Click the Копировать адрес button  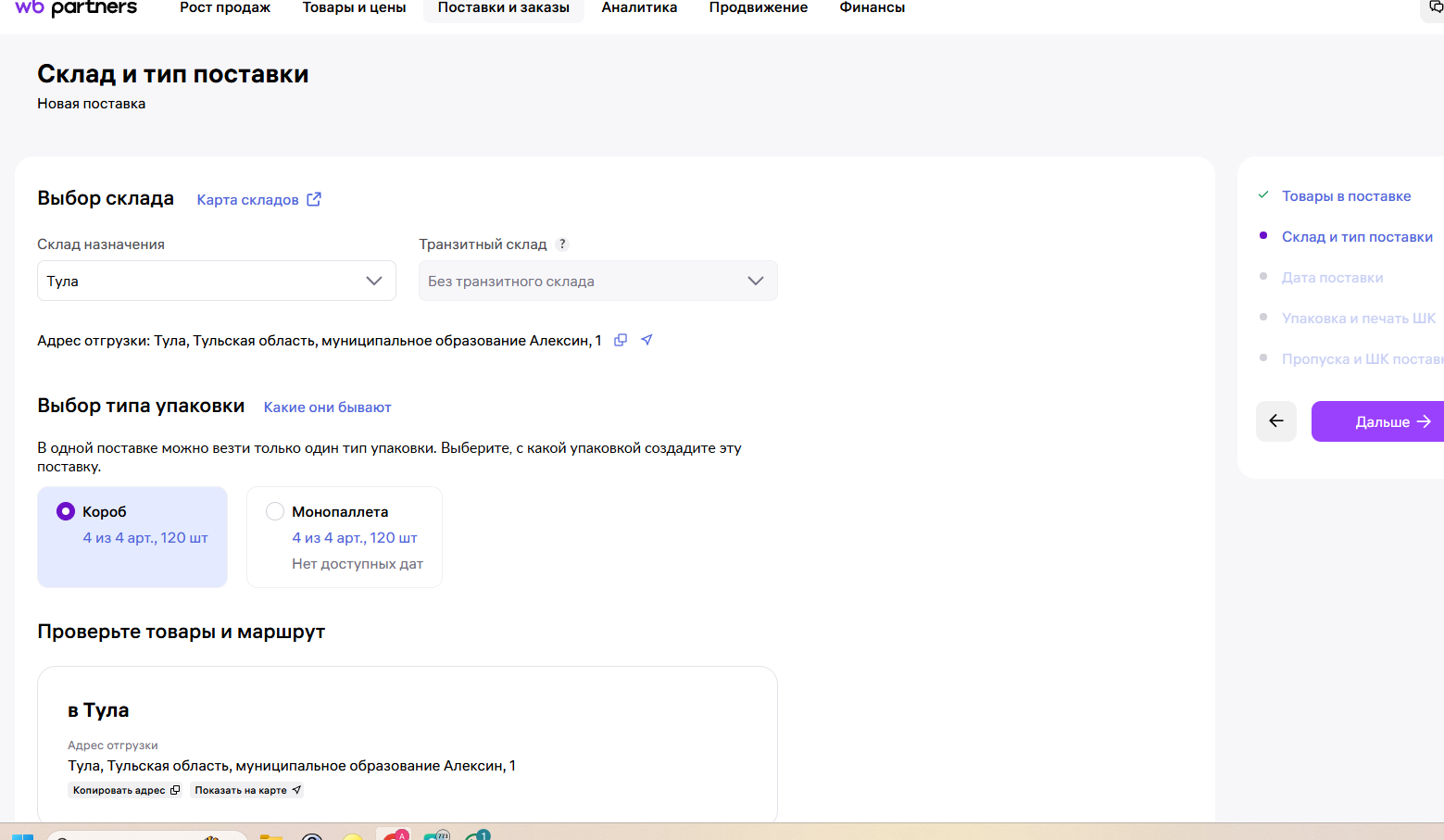[126, 790]
